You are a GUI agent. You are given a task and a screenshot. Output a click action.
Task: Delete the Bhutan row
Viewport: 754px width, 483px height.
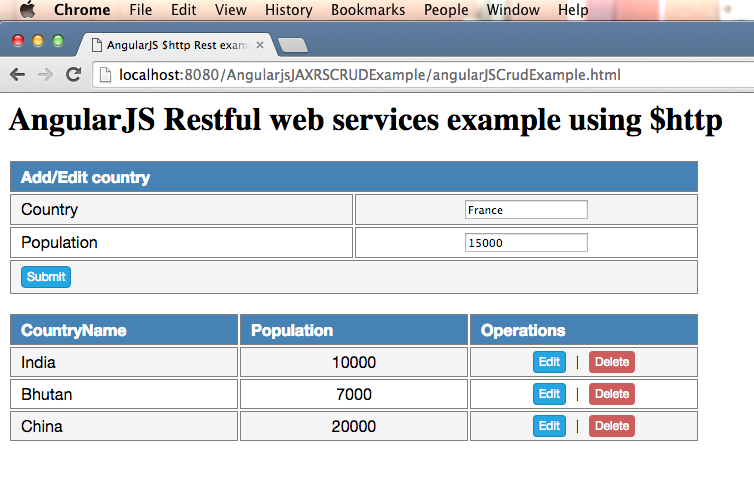click(x=612, y=394)
